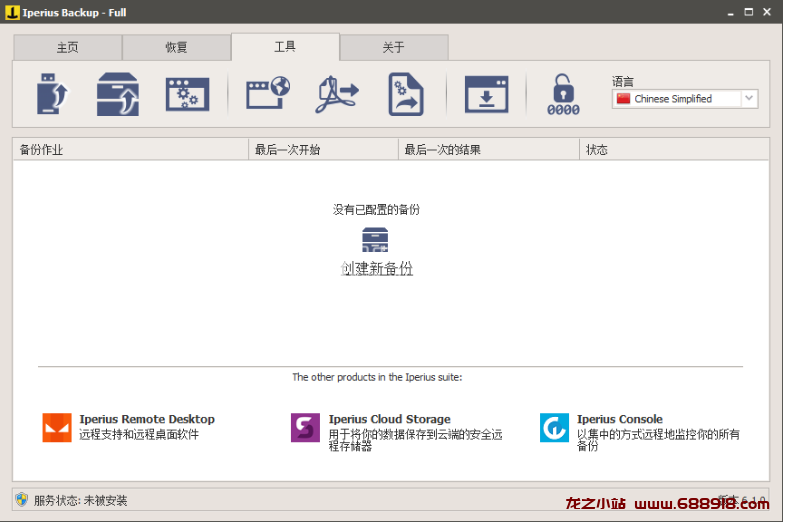Click the 没有已配置的备份 message text
The width and height of the screenshot is (785, 524).
376,210
